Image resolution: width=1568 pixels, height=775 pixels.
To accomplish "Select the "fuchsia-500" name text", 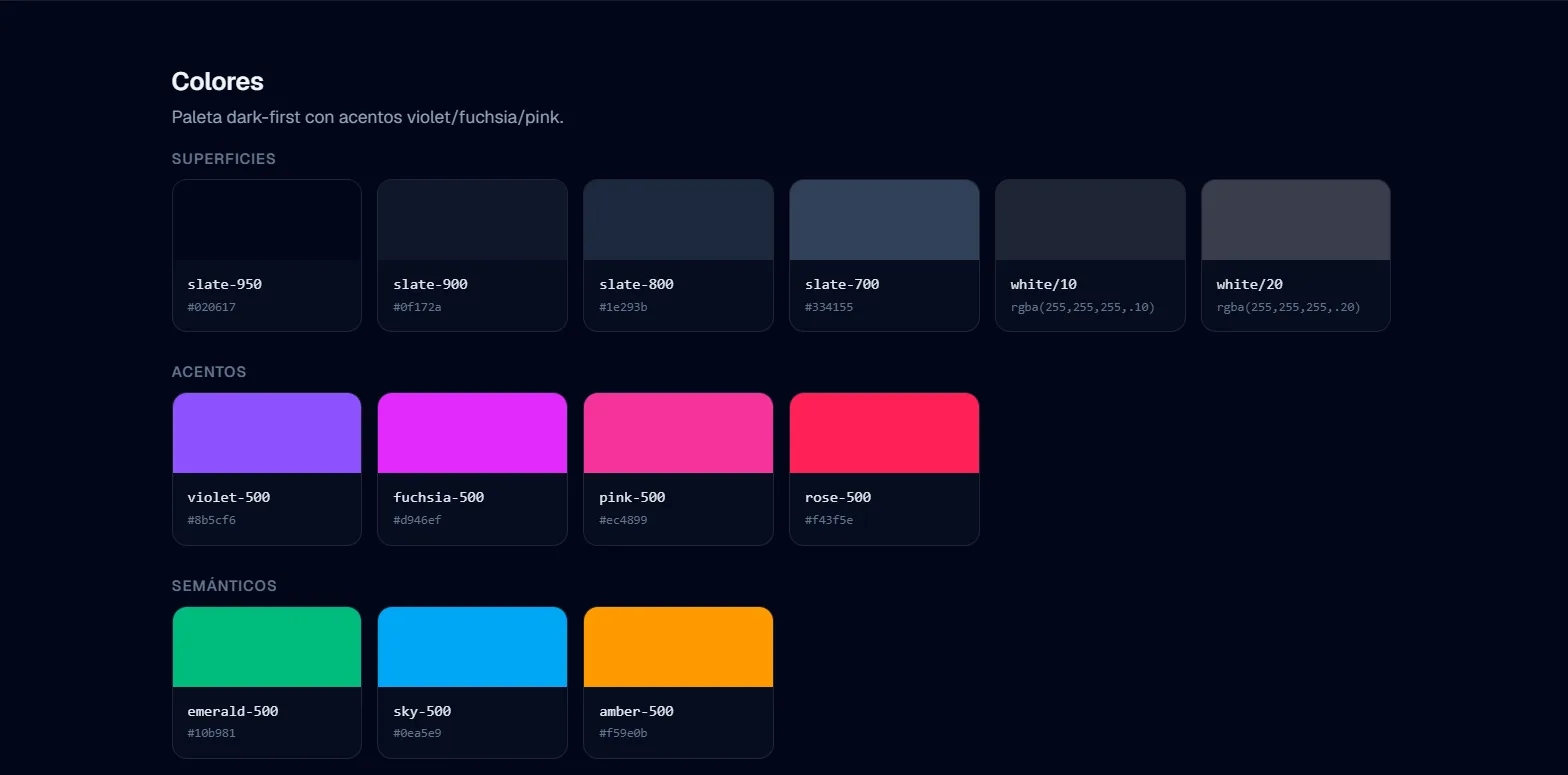I will [439, 497].
